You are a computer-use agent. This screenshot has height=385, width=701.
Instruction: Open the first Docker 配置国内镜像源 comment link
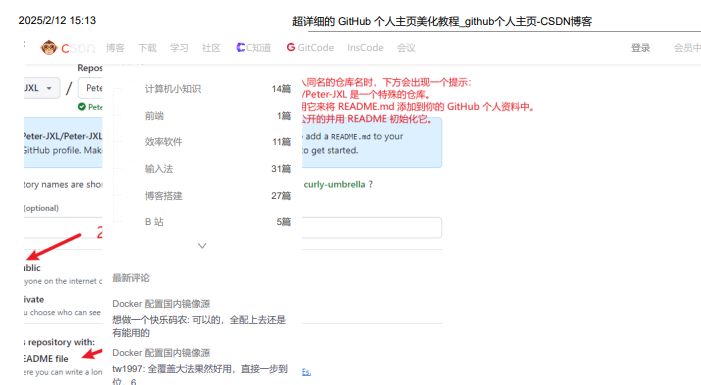pos(161,304)
